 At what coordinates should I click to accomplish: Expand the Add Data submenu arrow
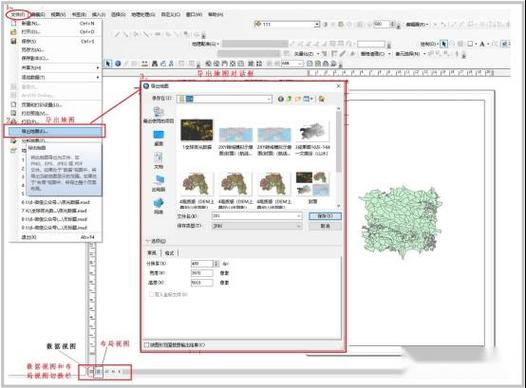[x=98, y=77]
